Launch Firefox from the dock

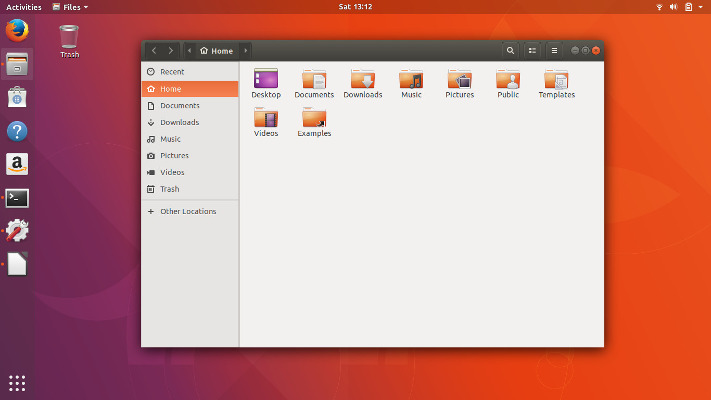click(x=17, y=30)
